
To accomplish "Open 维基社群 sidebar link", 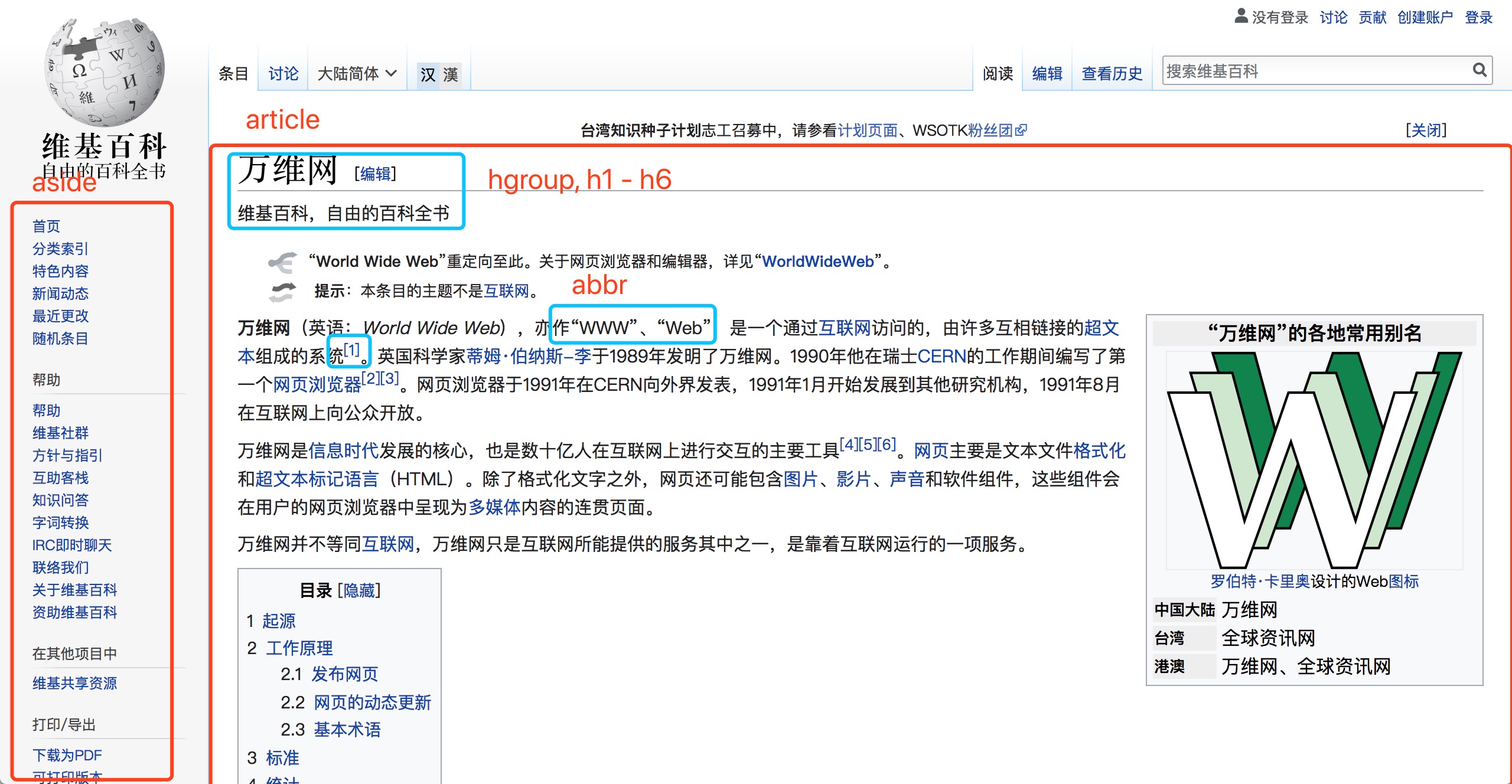I will (60, 433).
